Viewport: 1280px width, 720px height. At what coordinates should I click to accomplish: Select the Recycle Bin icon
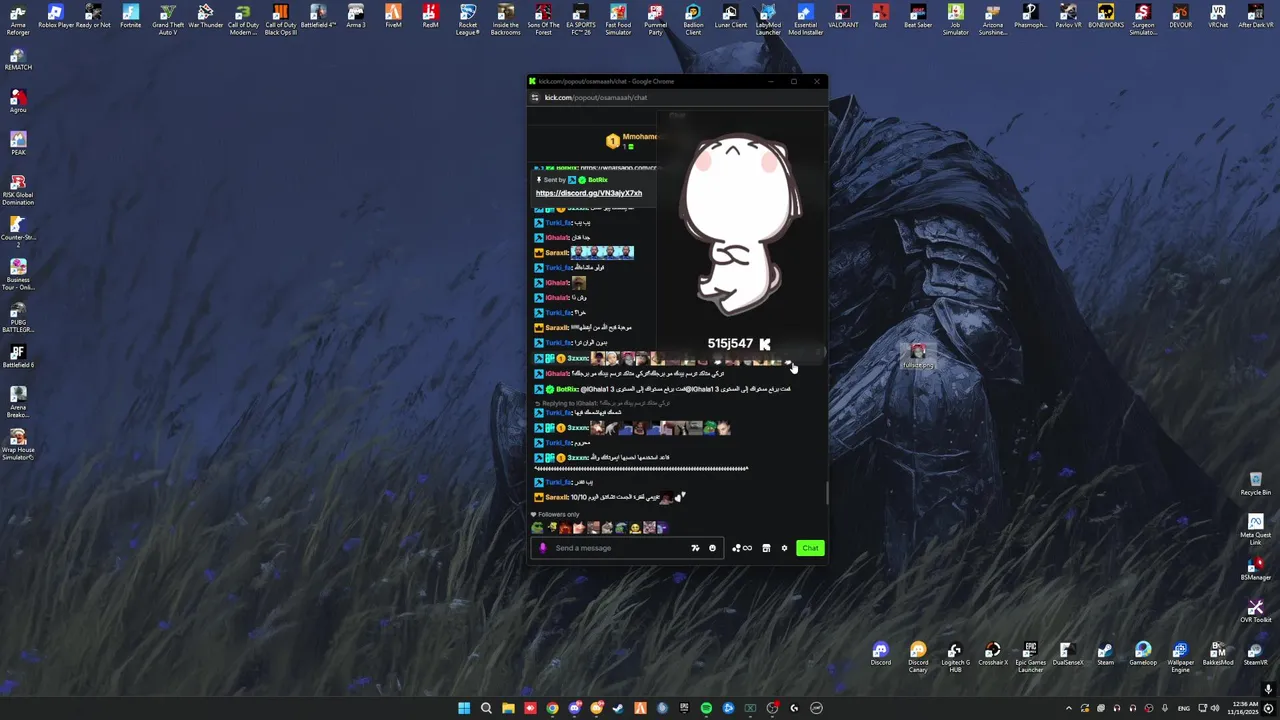click(x=1256, y=484)
